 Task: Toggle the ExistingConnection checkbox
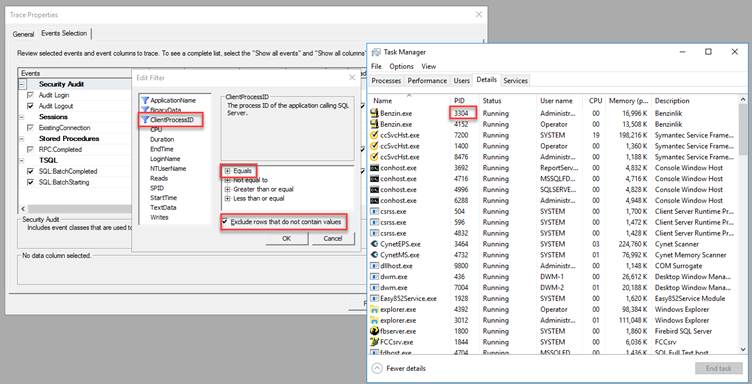31,128
